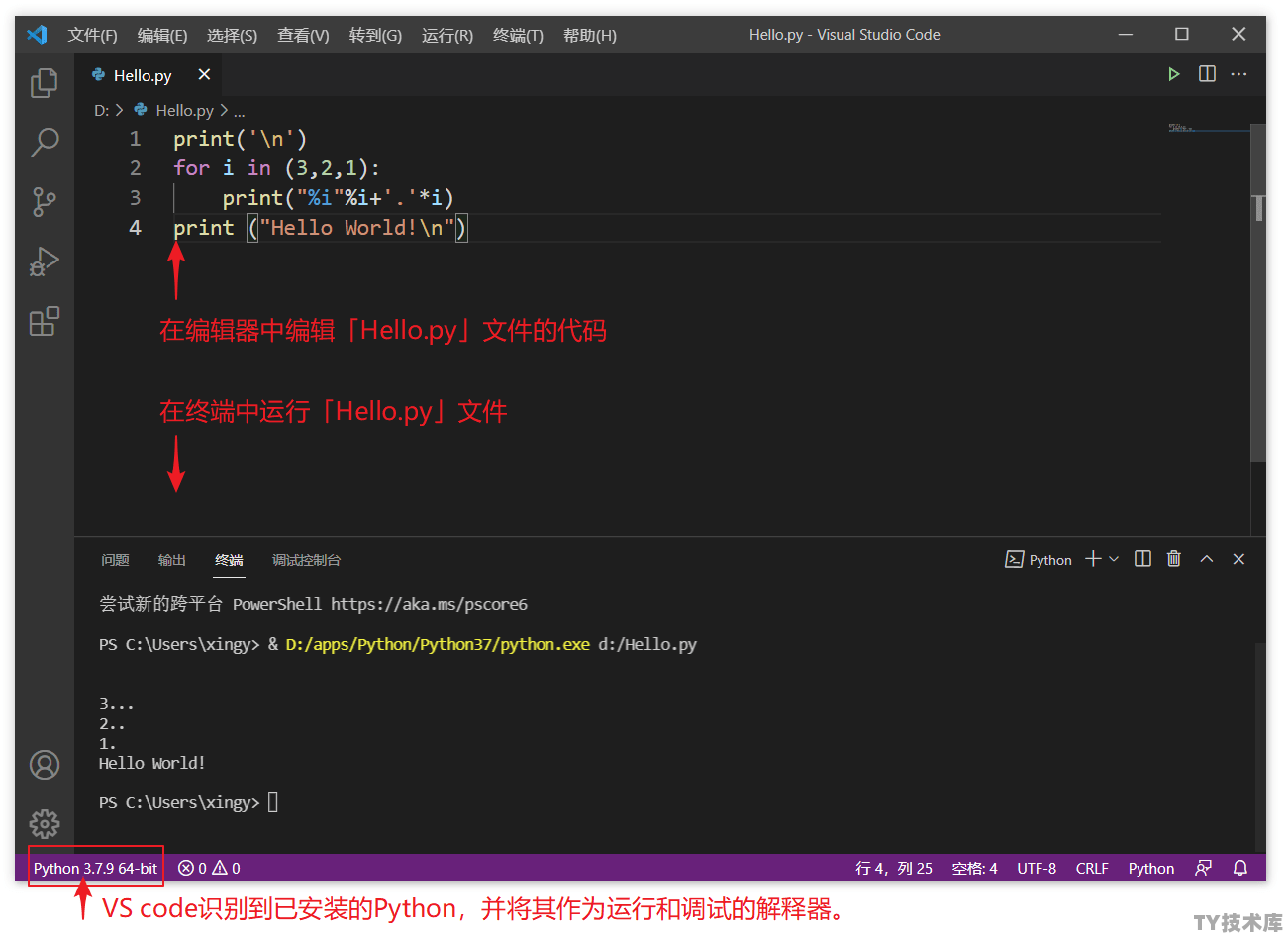
Task: Open the Source Control view
Action: click(44, 202)
